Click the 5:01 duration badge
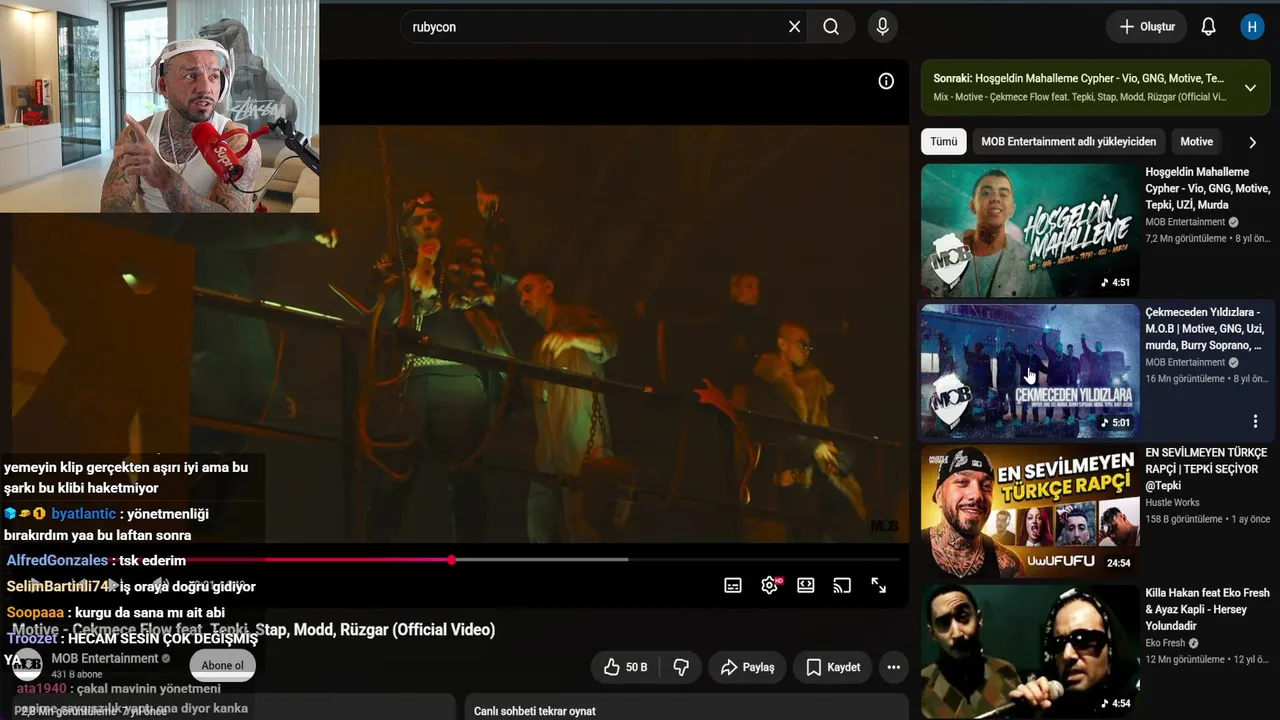Screen dimensions: 1280x720 coord(1115,423)
